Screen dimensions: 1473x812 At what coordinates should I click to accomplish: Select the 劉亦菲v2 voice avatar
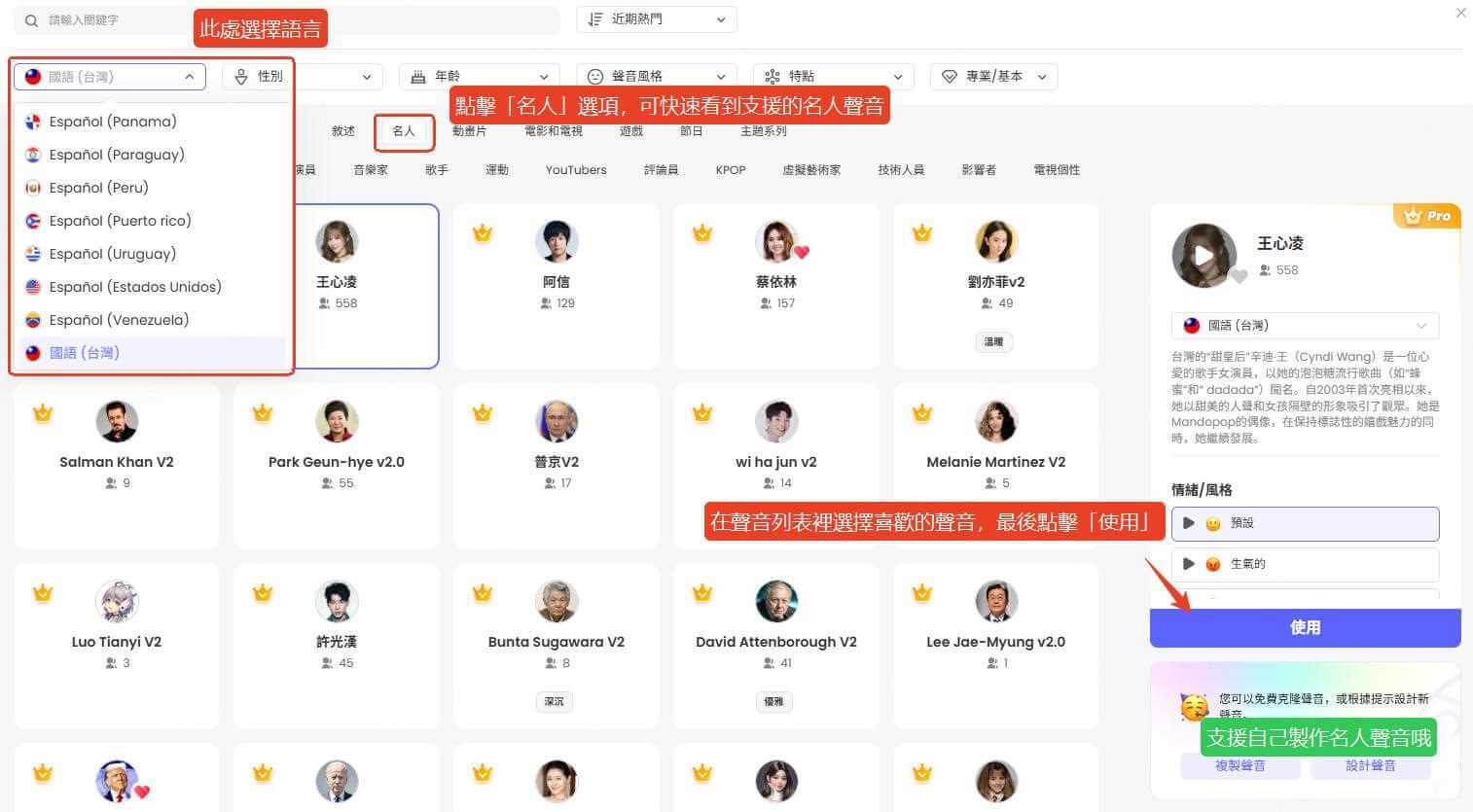[996, 242]
